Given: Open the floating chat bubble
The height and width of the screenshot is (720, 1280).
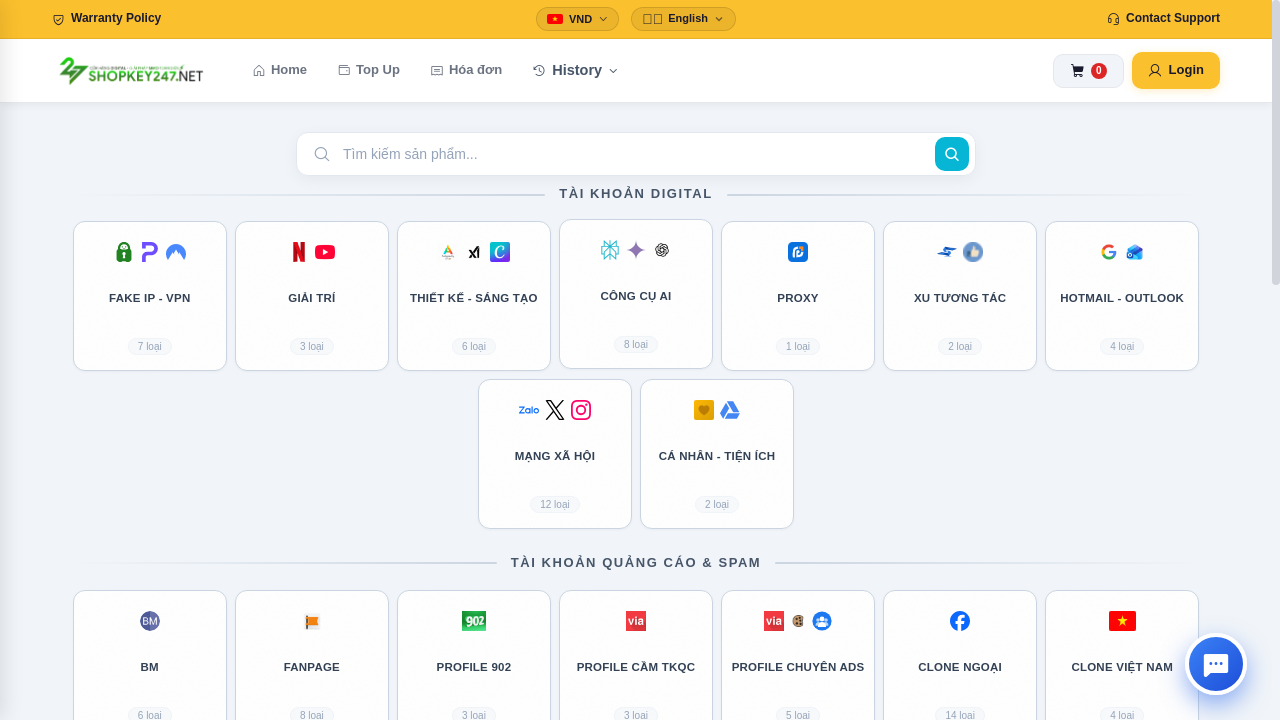Looking at the screenshot, I should tap(1215, 664).
